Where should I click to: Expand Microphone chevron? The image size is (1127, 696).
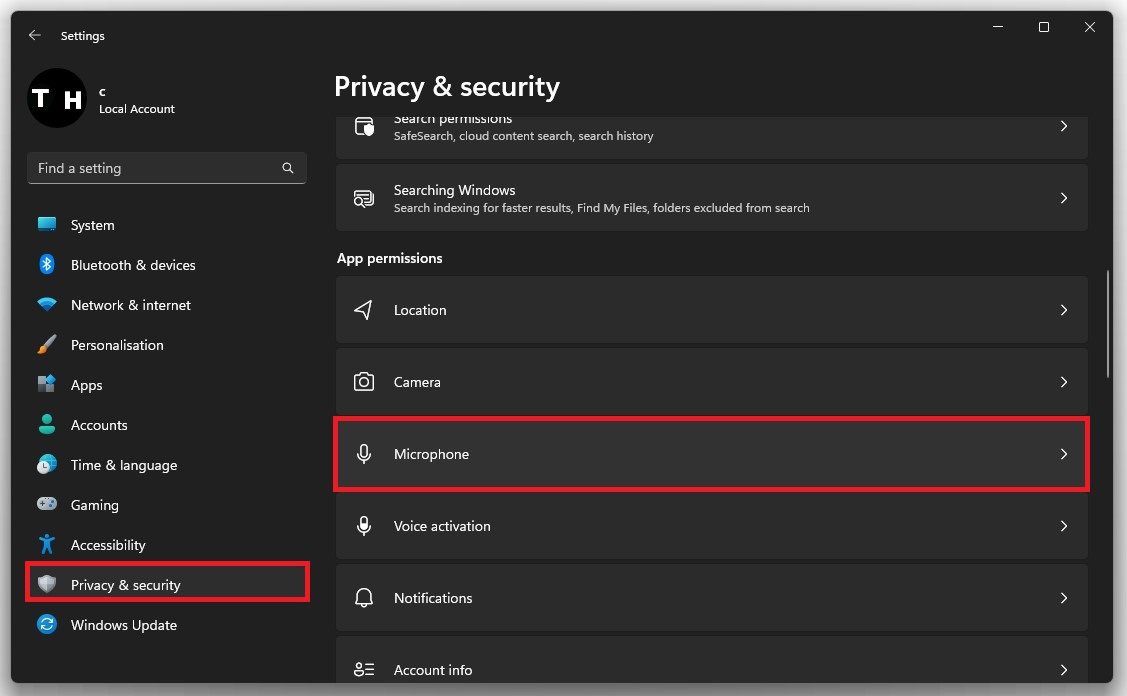[x=1064, y=454]
